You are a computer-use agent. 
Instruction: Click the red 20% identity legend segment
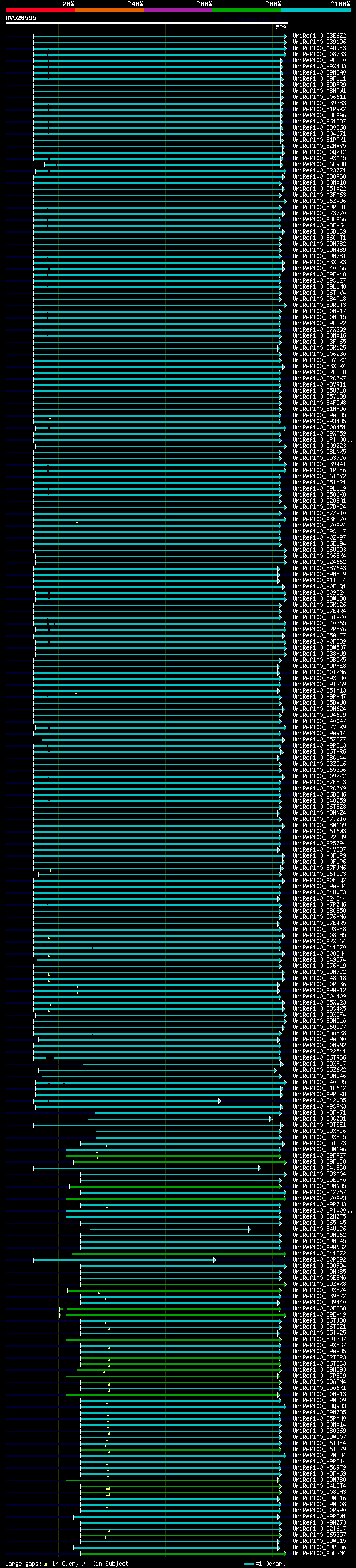[x=39, y=10]
